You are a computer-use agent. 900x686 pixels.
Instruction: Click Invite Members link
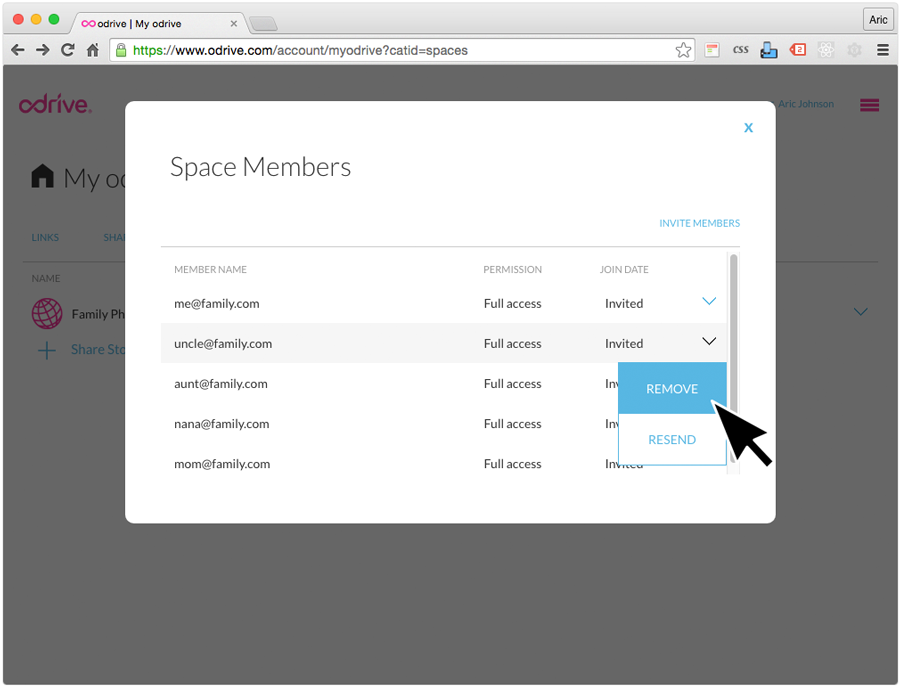(700, 223)
